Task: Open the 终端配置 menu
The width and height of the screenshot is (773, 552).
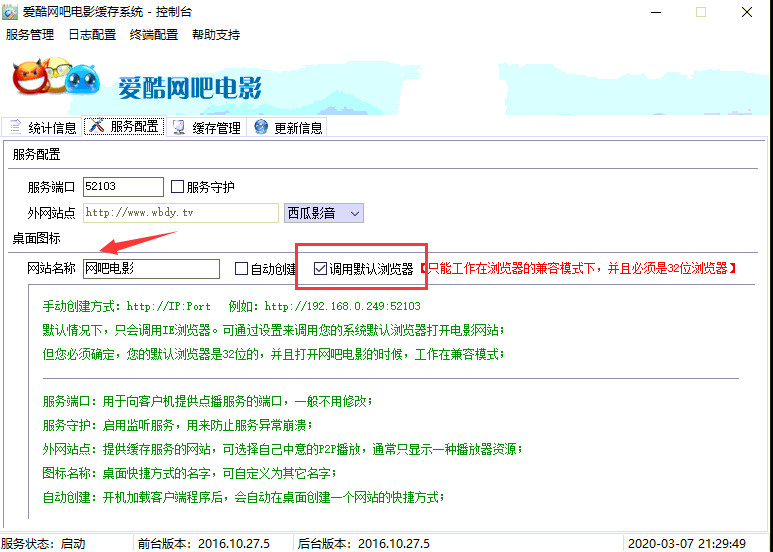Action: (x=154, y=35)
